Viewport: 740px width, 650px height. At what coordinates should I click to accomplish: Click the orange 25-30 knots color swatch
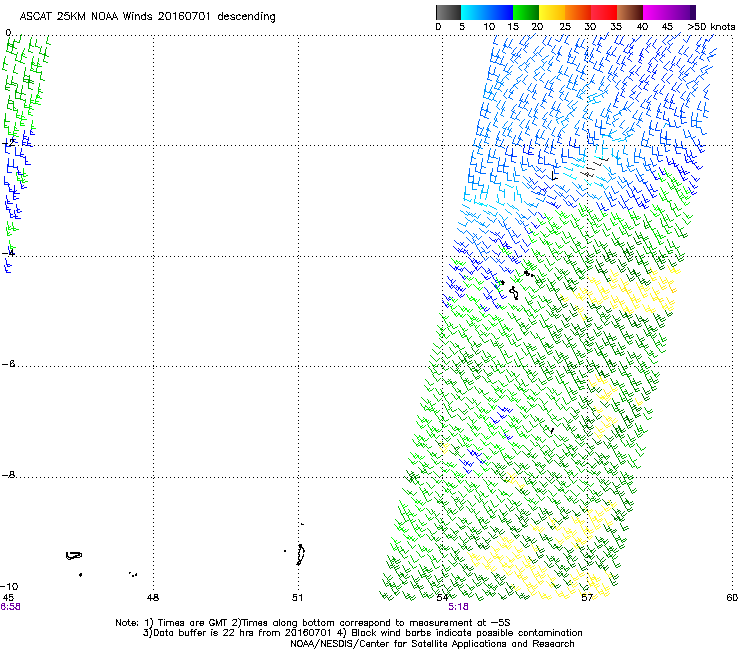click(578, 12)
